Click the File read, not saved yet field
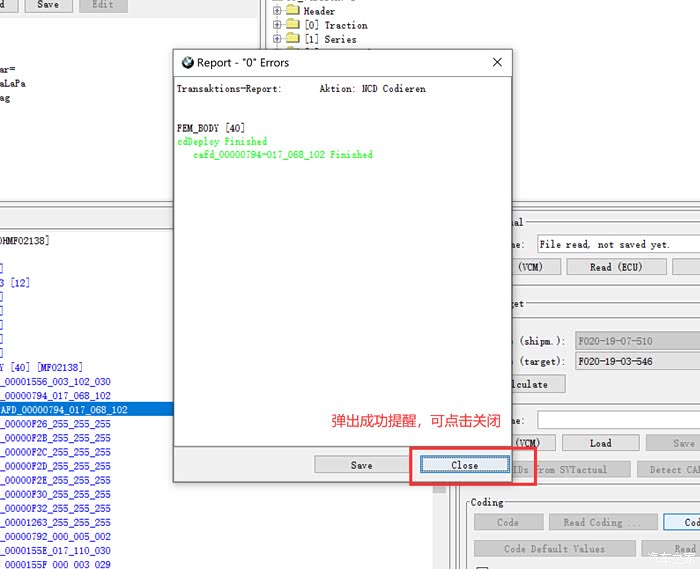 (x=617, y=244)
